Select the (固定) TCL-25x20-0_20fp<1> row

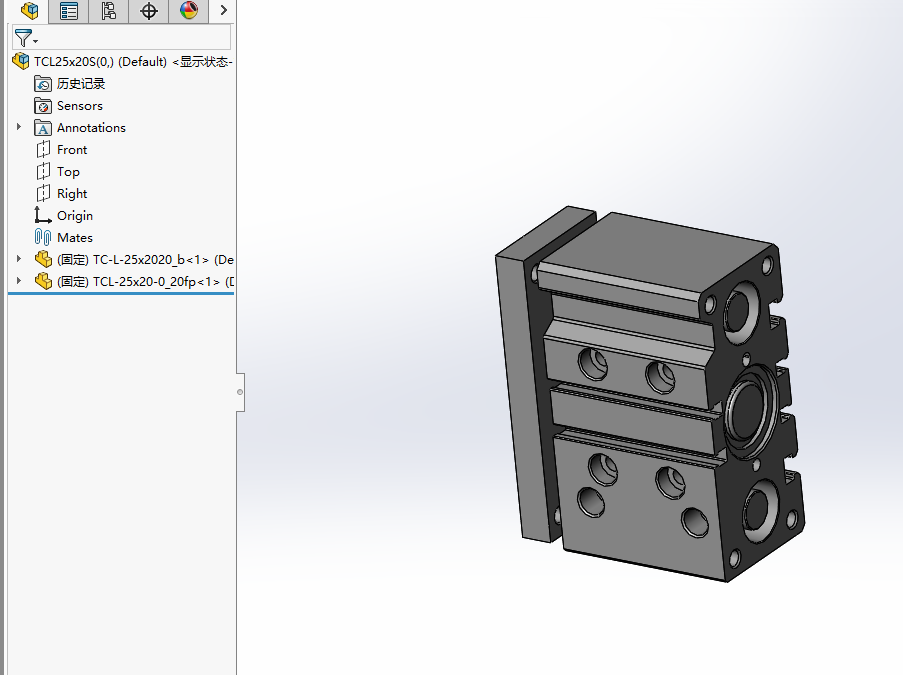145,282
